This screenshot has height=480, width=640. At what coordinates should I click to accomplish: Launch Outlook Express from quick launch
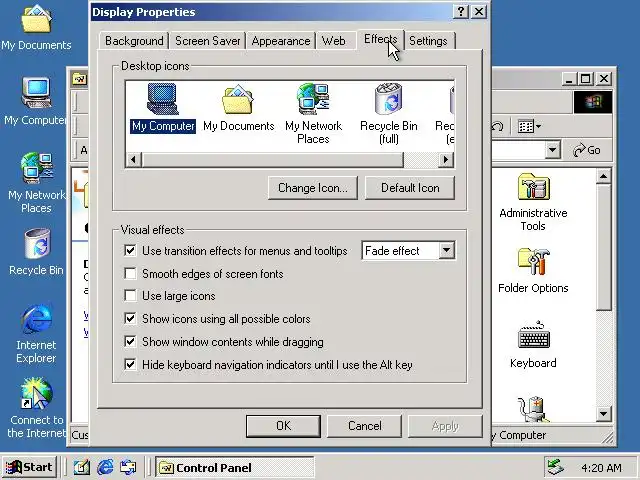pyautogui.click(x=128, y=467)
